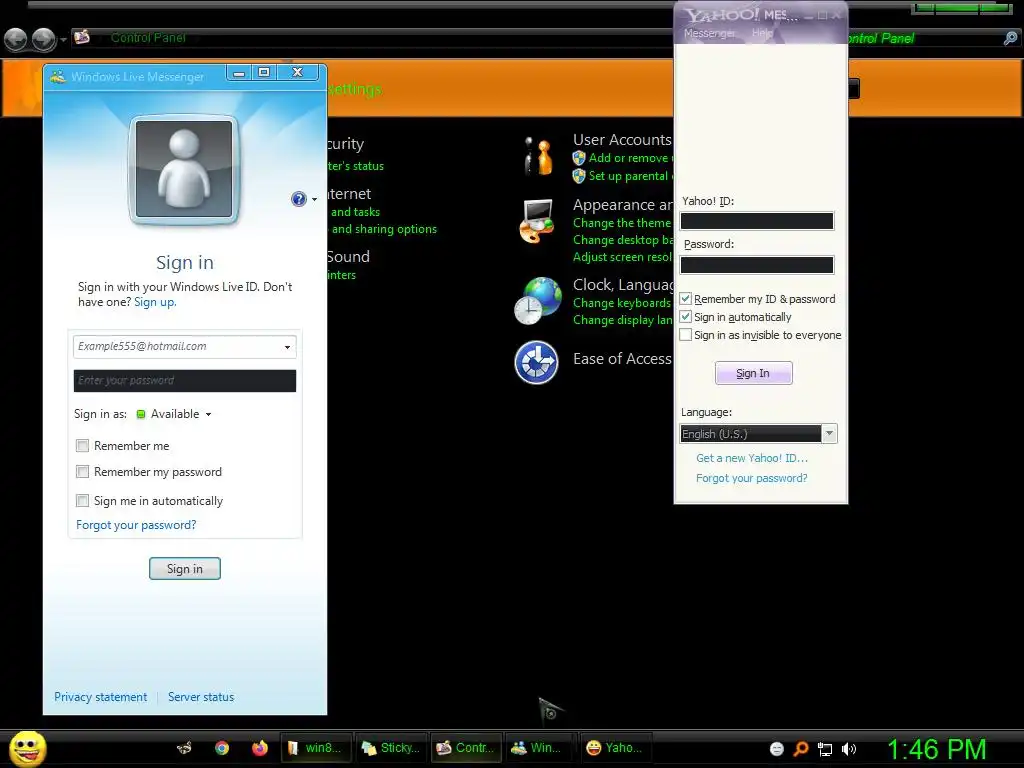The height and width of the screenshot is (768, 1024).
Task: Open the Clock, Language globe icon
Action: (537, 300)
